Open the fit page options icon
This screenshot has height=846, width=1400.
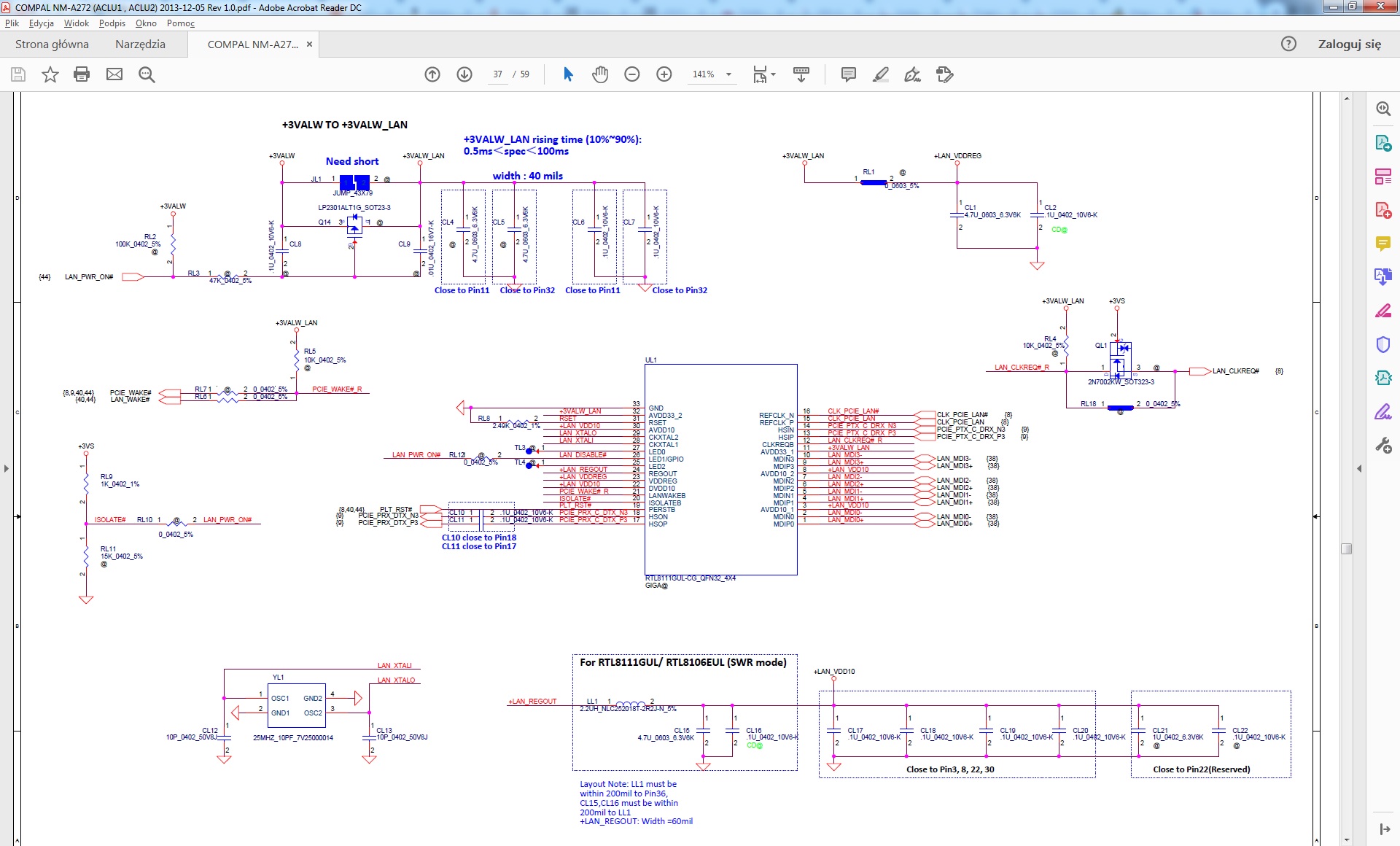pyautogui.click(x=764, y=74)
